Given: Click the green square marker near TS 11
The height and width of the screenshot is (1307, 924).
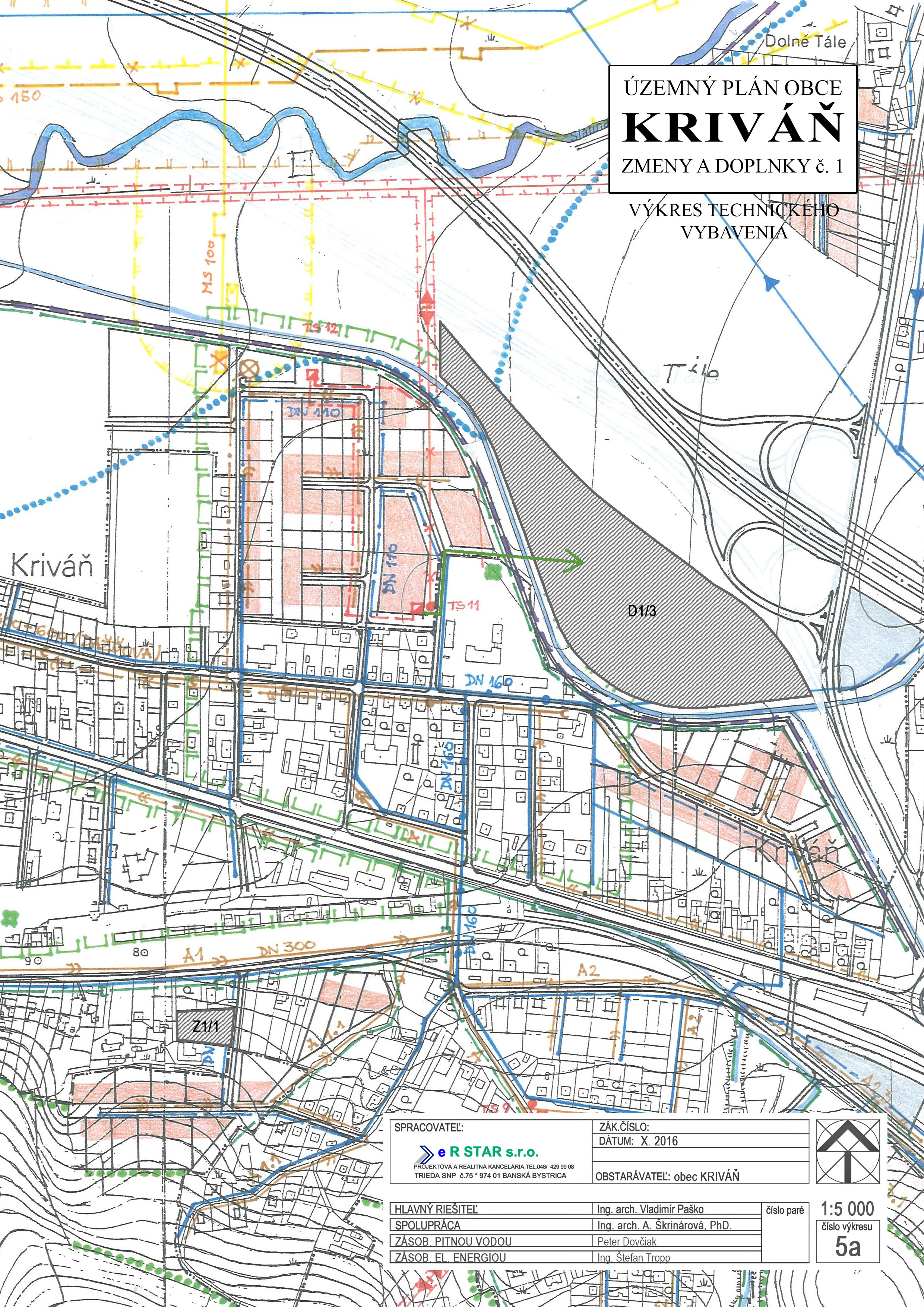Looking at the screenshot, I should pos(493,572).
